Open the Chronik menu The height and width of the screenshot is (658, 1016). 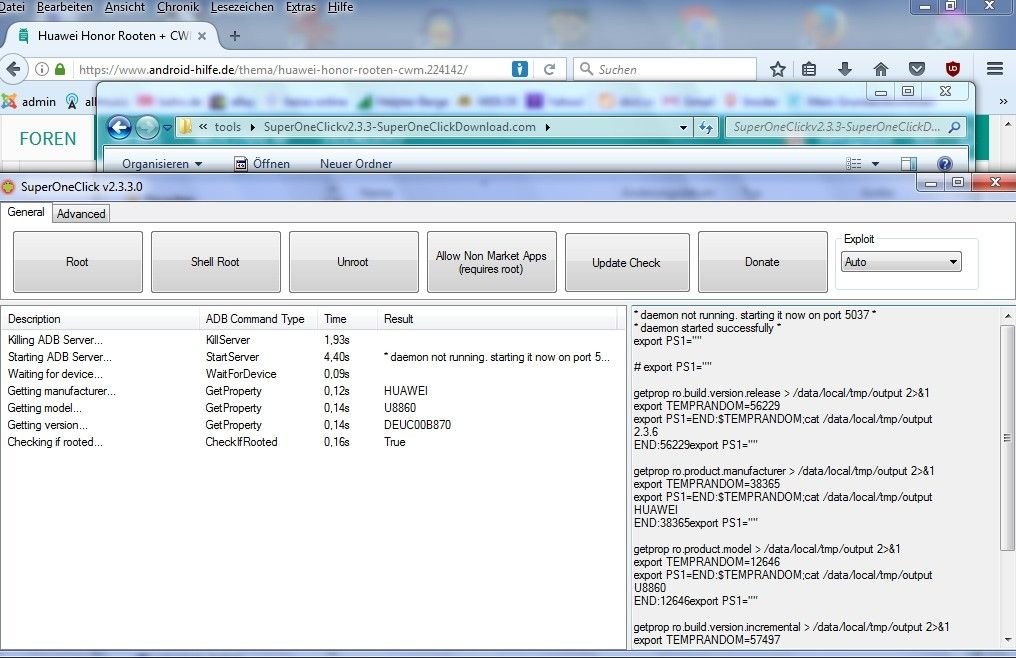click(x=178, y=7)
